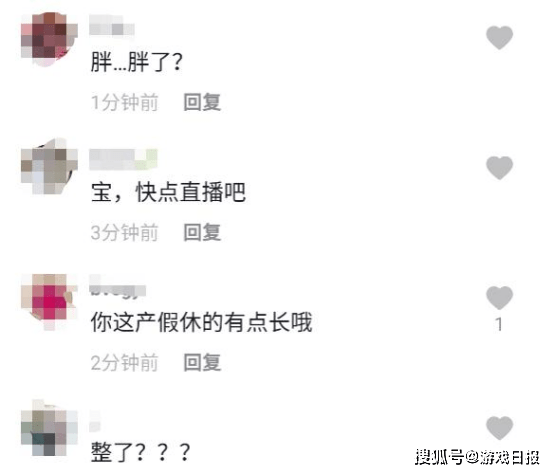Click 回复 under the "胖...胖了?" comment
The height and width of the screenshot is (474, 554).
(202, 102)
